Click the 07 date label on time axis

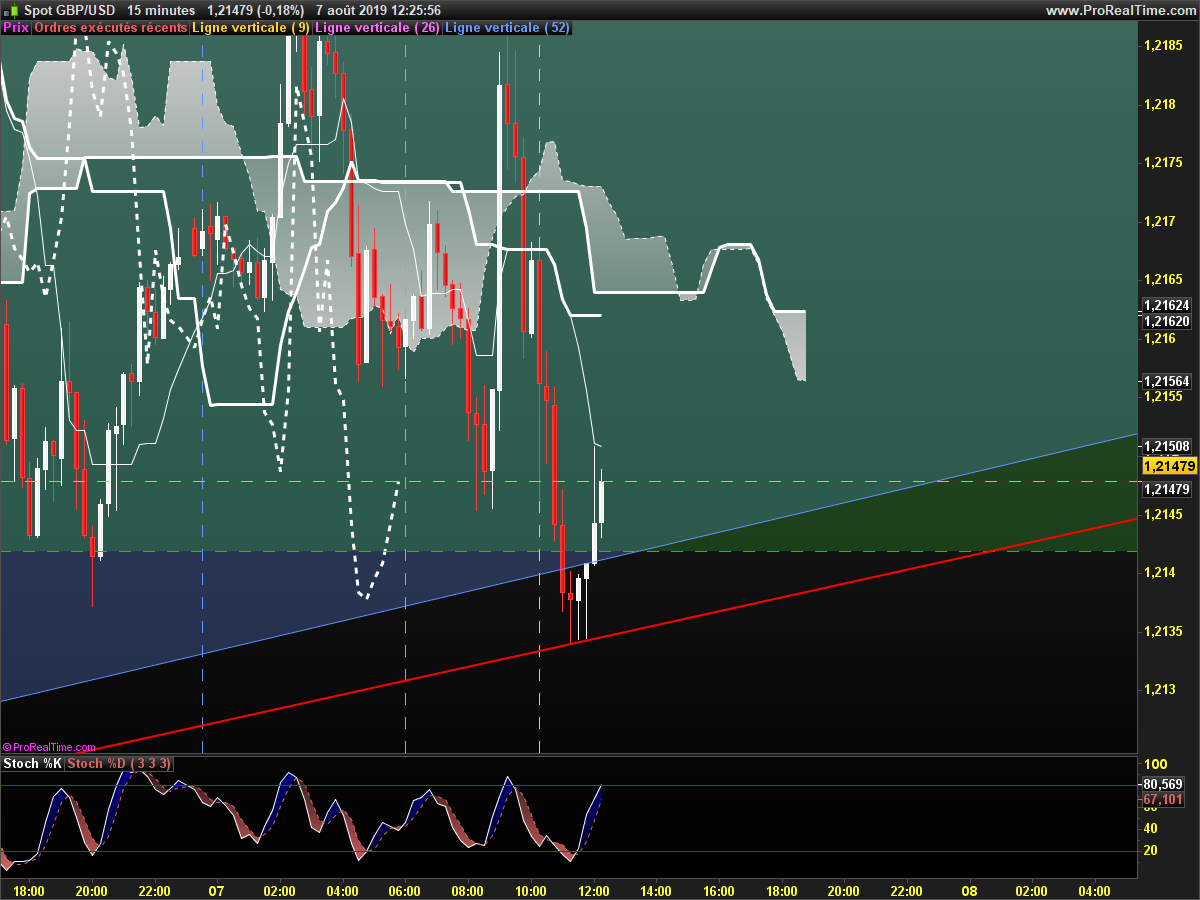point(216,891)
